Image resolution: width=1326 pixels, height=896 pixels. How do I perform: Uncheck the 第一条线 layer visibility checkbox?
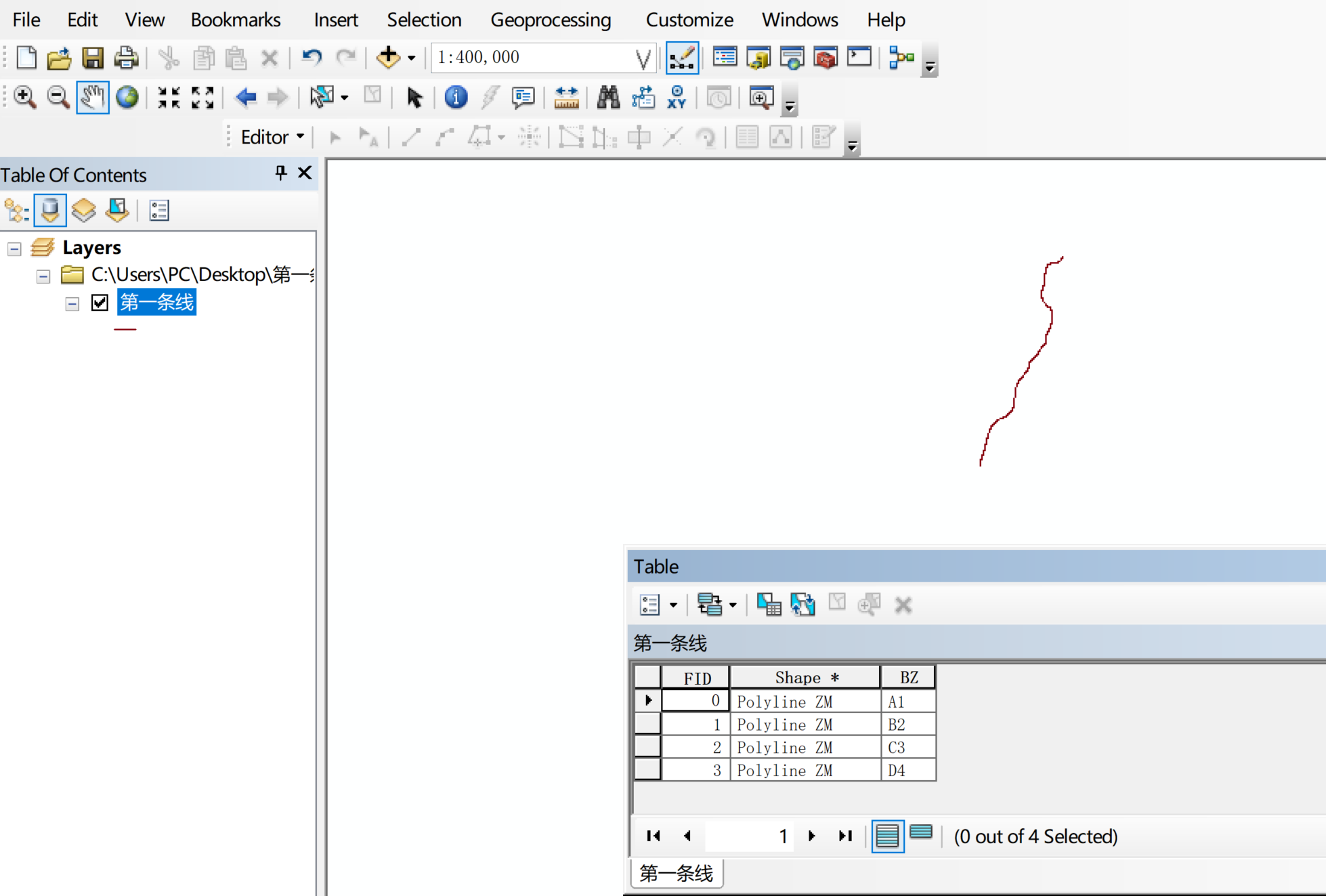[100, 303]
